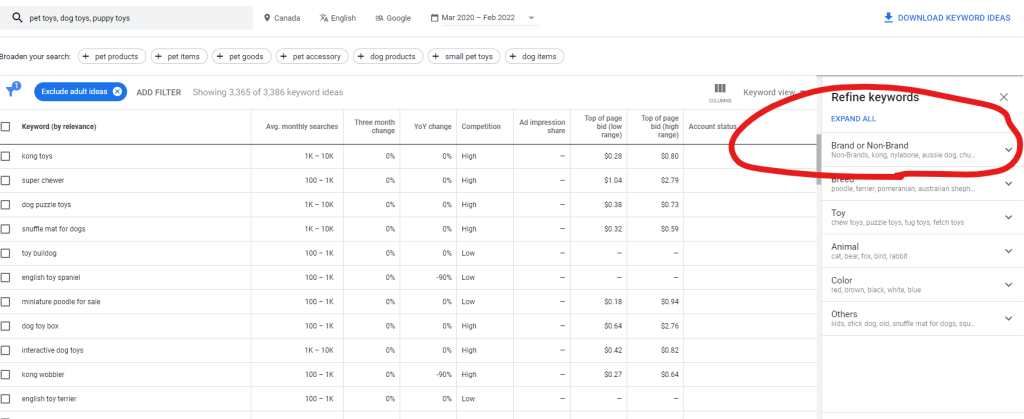Click the filter funnel icon
1024x419 pixels.
click(10, 92)
